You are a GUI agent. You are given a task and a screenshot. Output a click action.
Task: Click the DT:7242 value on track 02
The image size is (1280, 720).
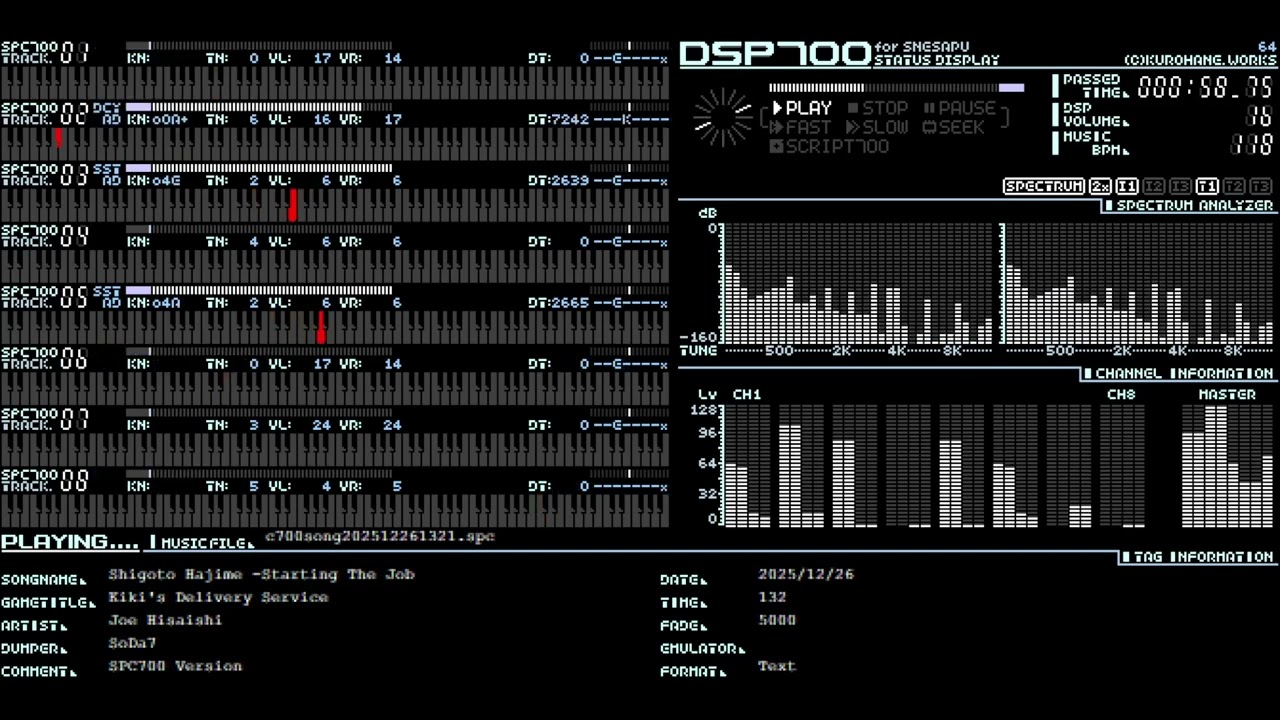click(558, 119)
